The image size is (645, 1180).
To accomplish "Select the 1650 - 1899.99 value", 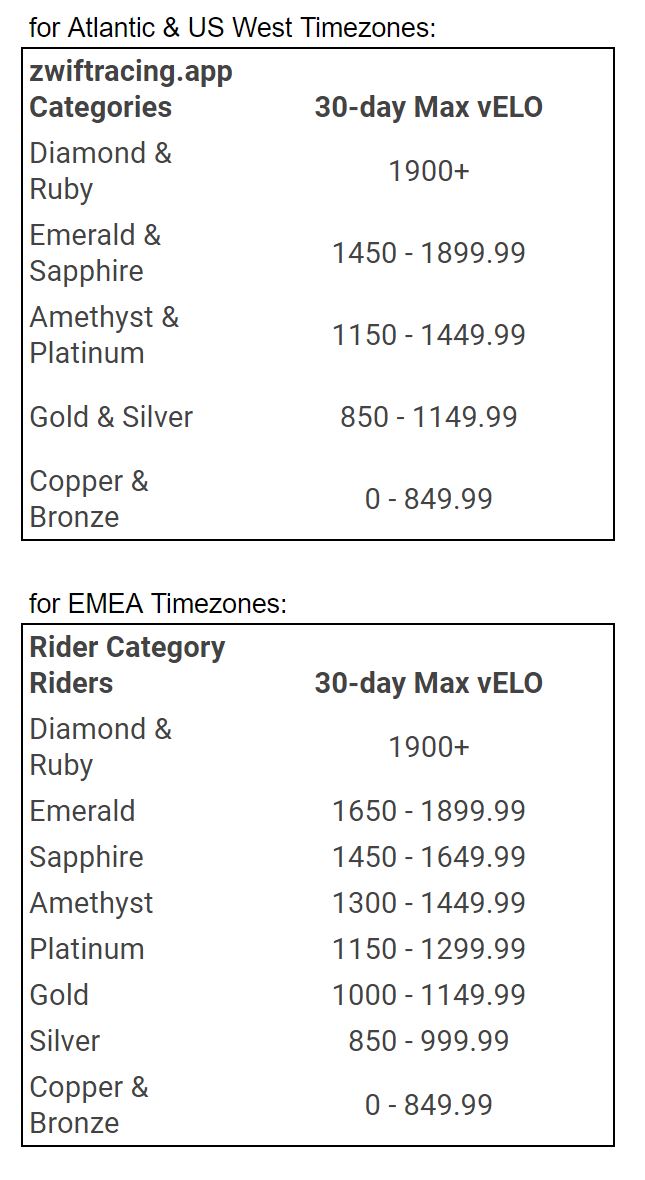I will [x=428, y=811].
